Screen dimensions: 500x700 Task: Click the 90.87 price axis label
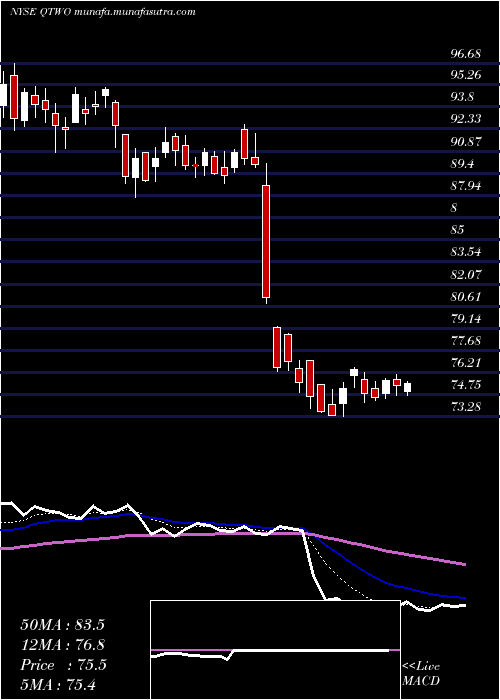466,142
